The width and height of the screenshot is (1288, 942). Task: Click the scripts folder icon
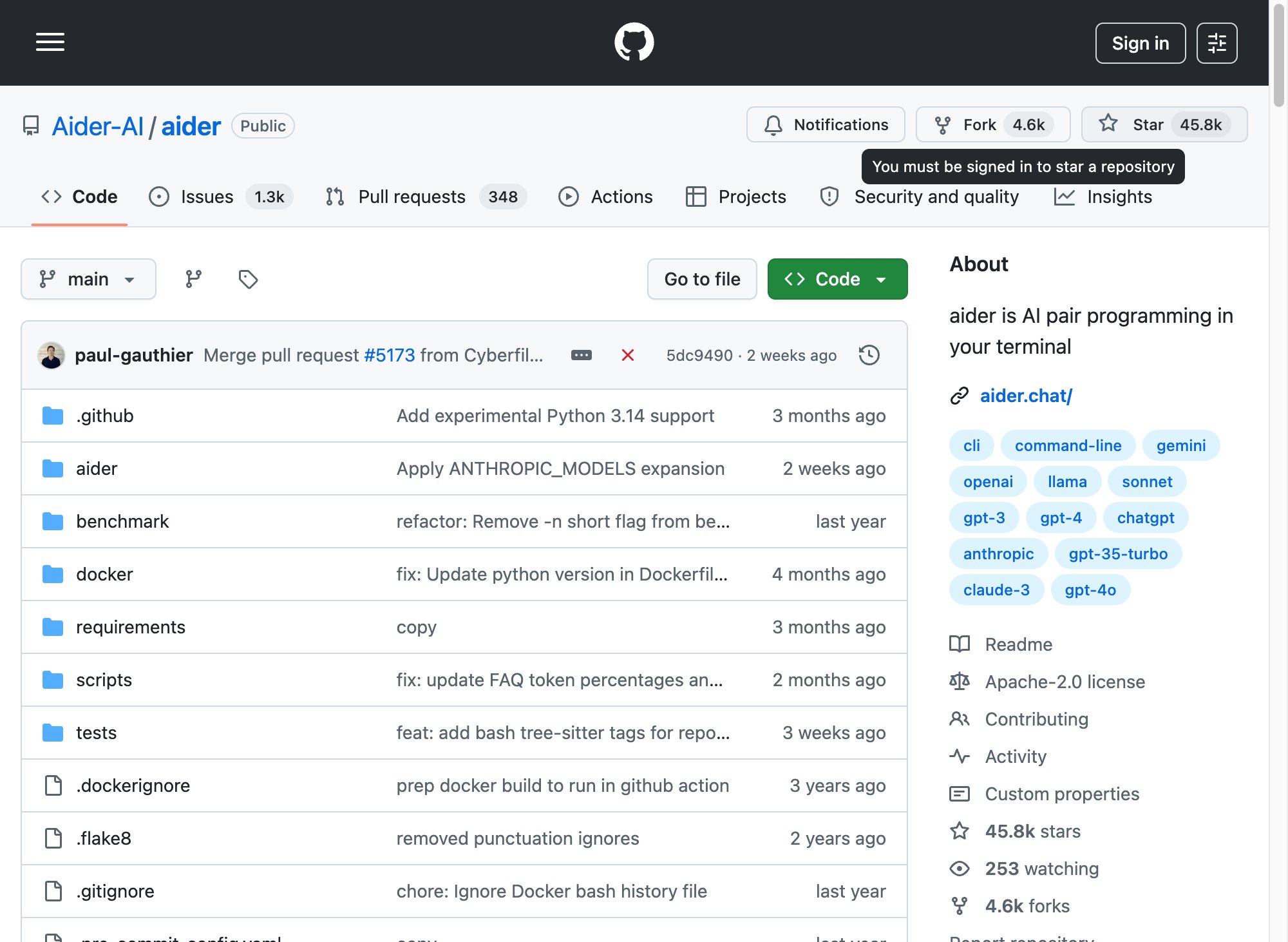pos(53,680)
